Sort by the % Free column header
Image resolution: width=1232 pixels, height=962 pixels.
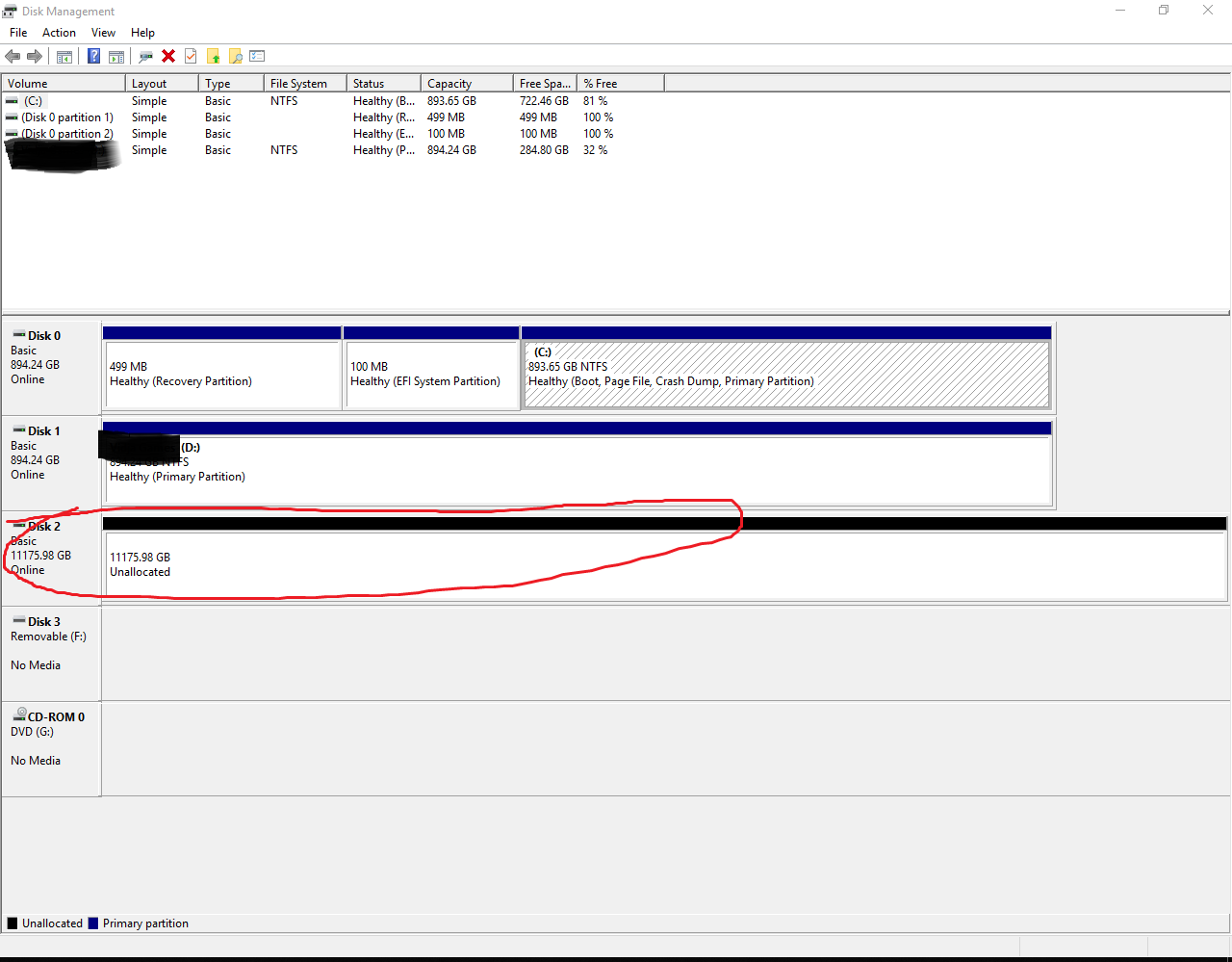pos(621,84)
